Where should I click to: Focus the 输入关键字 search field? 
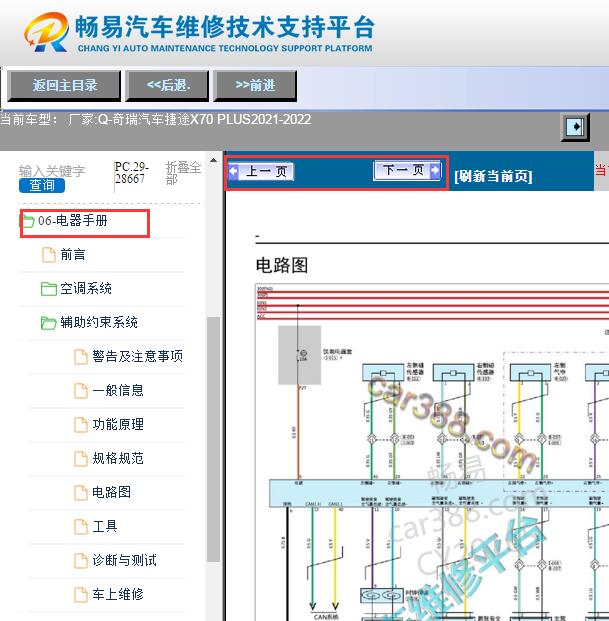[x=52, y=171]
